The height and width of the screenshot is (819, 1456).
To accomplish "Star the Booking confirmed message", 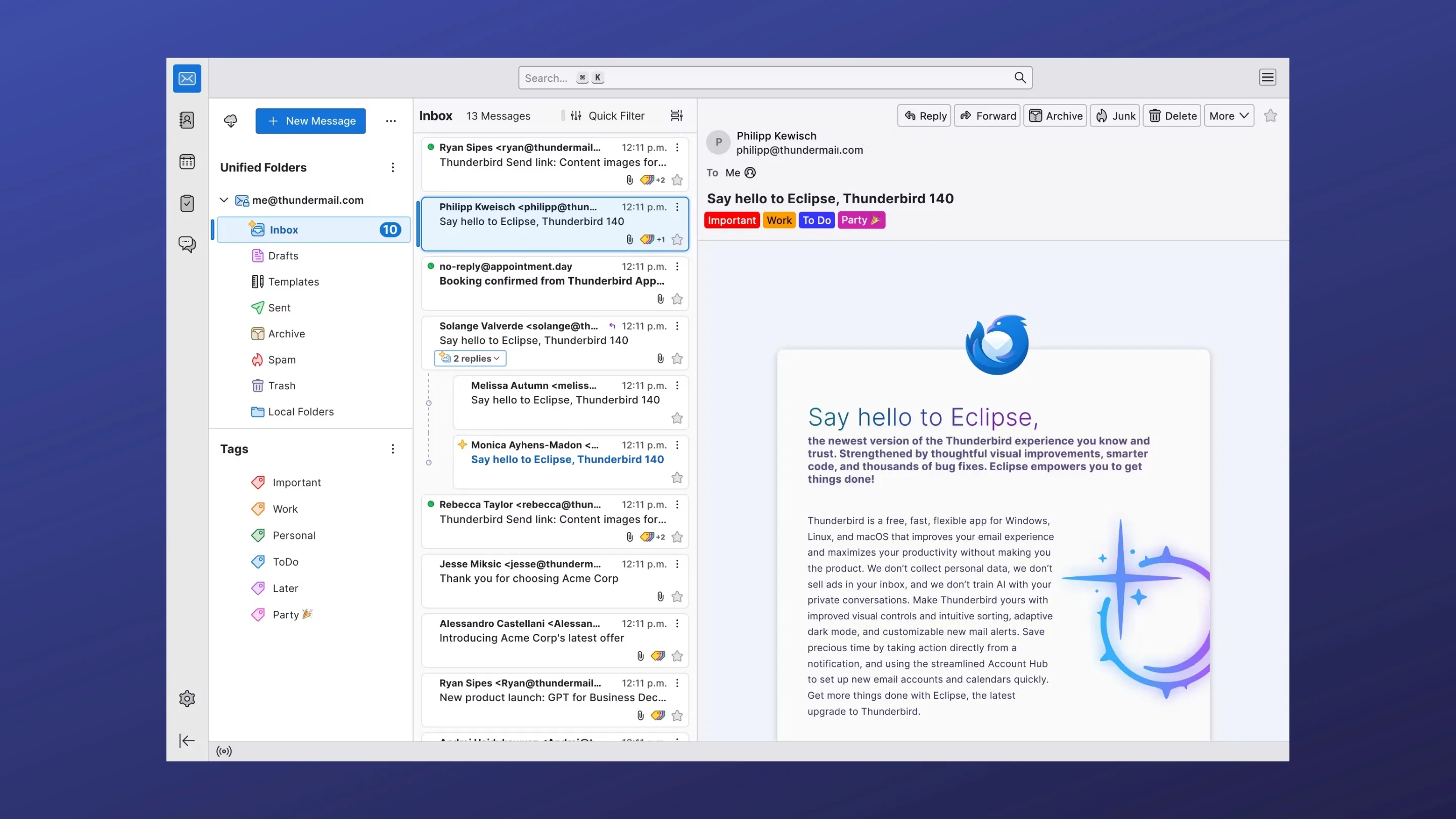I will pos(677,299).
